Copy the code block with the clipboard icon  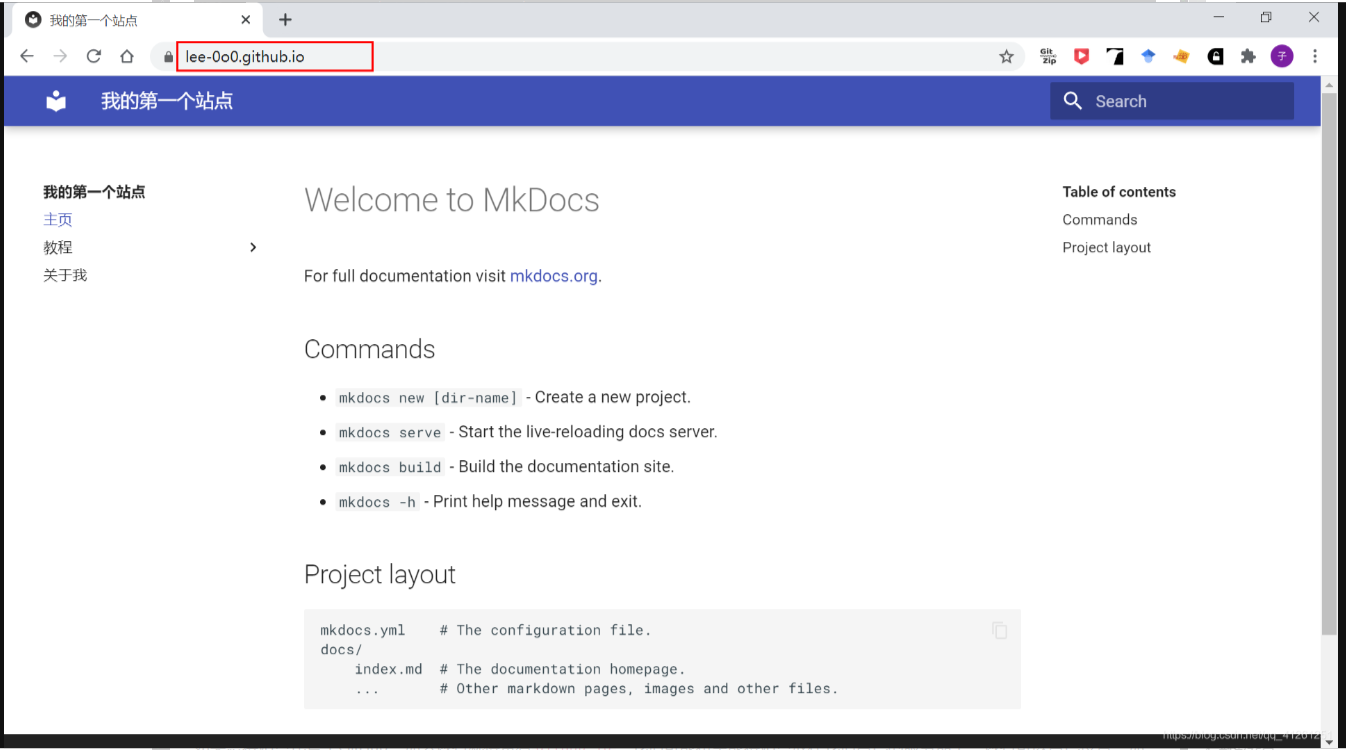click(x=999, y=630)
